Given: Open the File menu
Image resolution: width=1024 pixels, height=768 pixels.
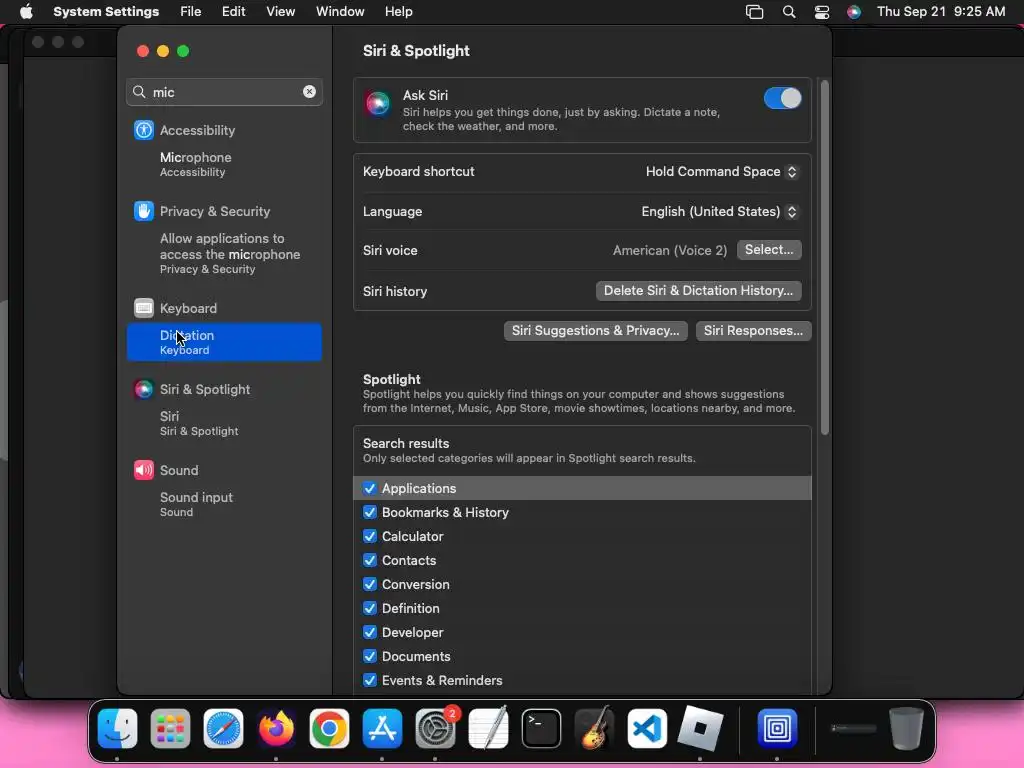Looking at the screenshot, I should pyautogui.click(x=191, y=12).
